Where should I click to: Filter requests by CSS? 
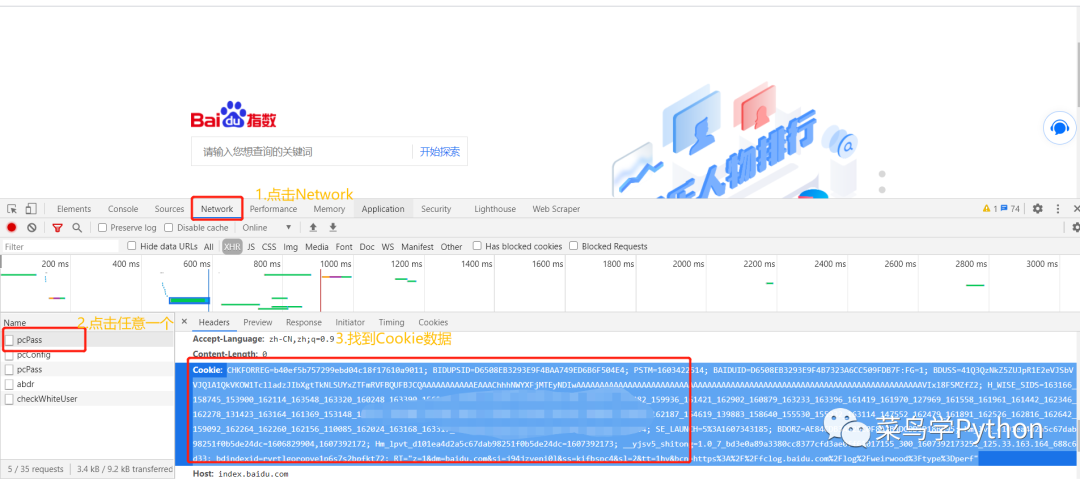click(269, 247)
